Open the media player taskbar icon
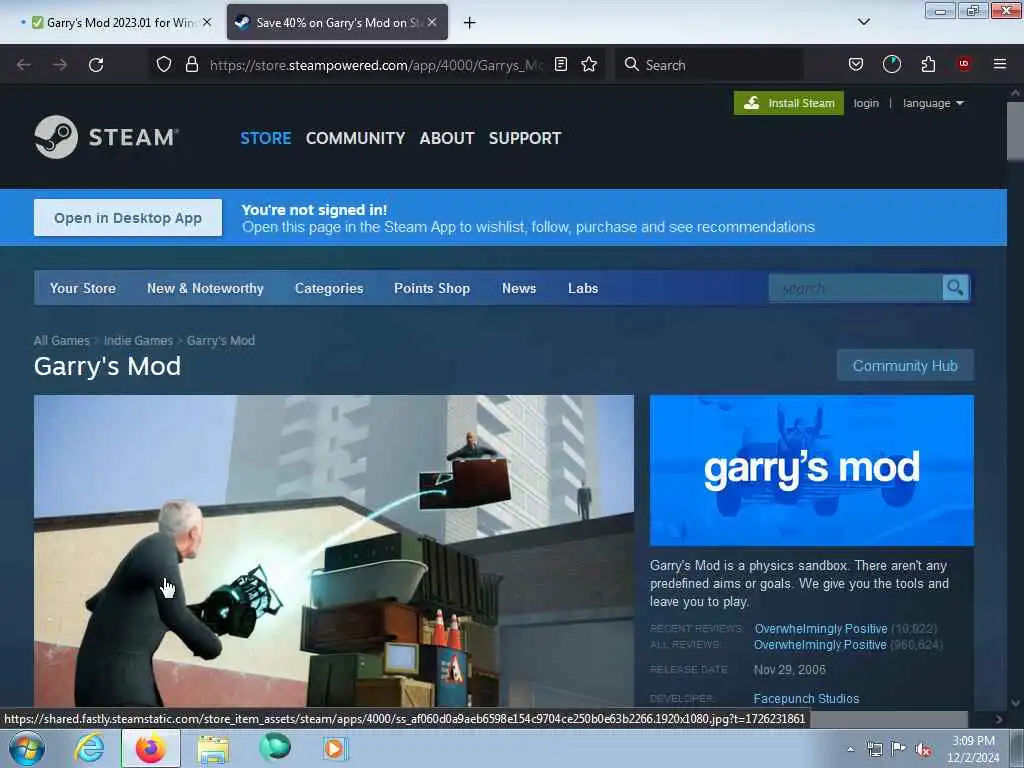 pyautogui.click(x=334, y=748)
